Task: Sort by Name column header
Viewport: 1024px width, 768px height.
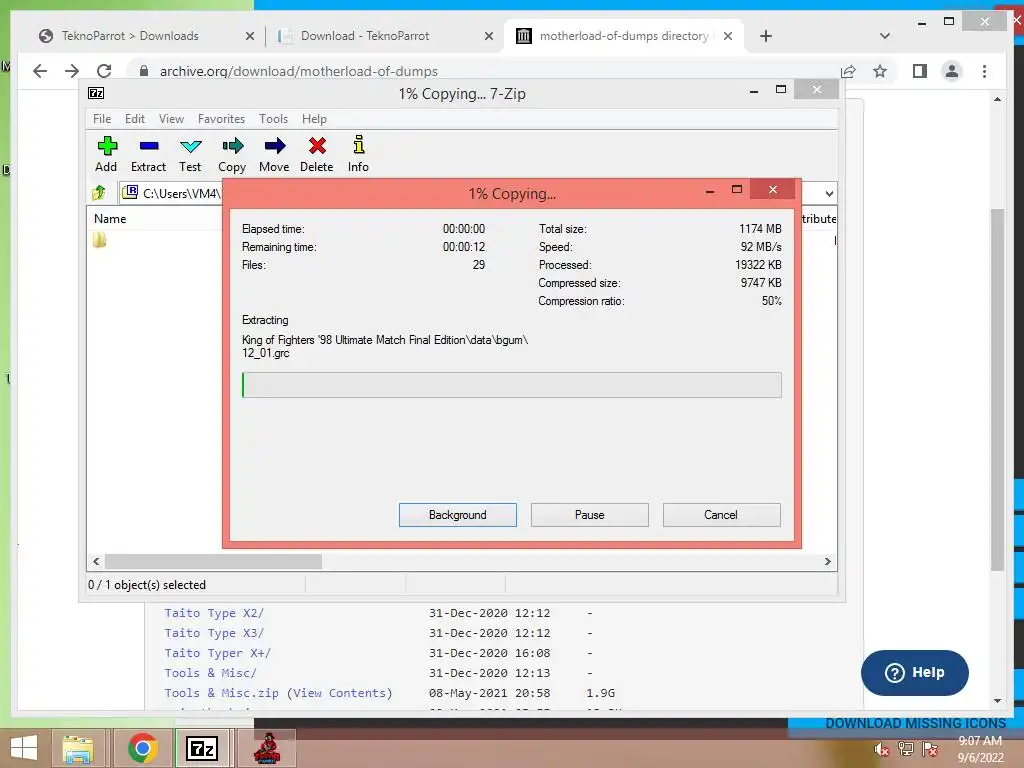Action: [x=110, y=219]
